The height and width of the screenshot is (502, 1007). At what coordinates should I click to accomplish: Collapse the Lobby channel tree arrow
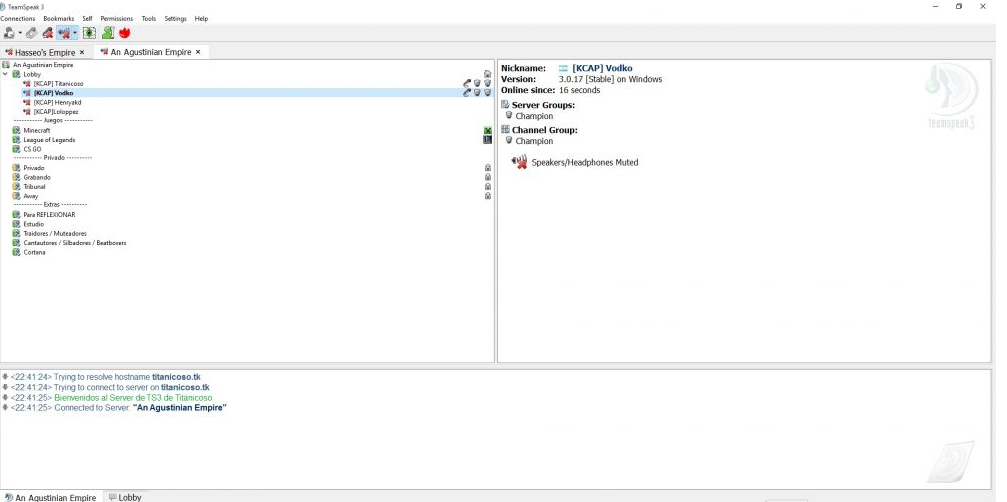click(6, 74)
